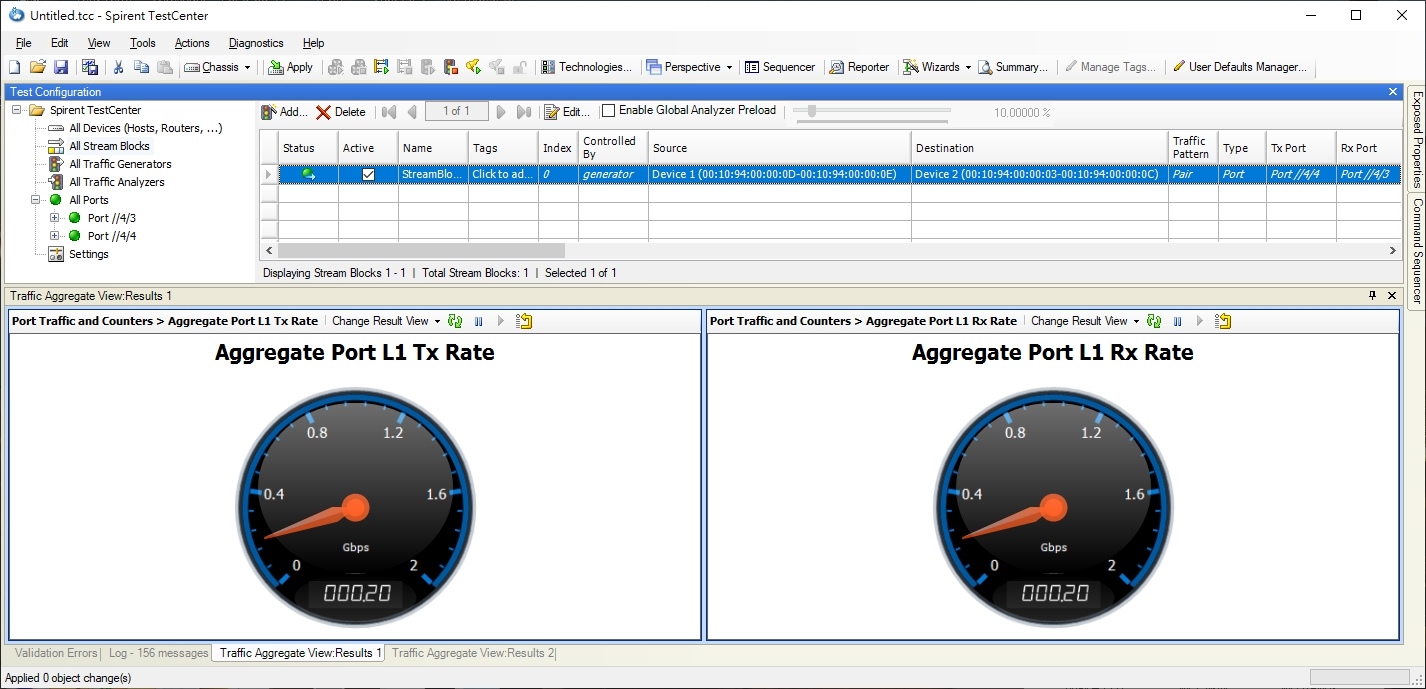Open the Help menu
1426x689 pixels.
click(313, 43)
